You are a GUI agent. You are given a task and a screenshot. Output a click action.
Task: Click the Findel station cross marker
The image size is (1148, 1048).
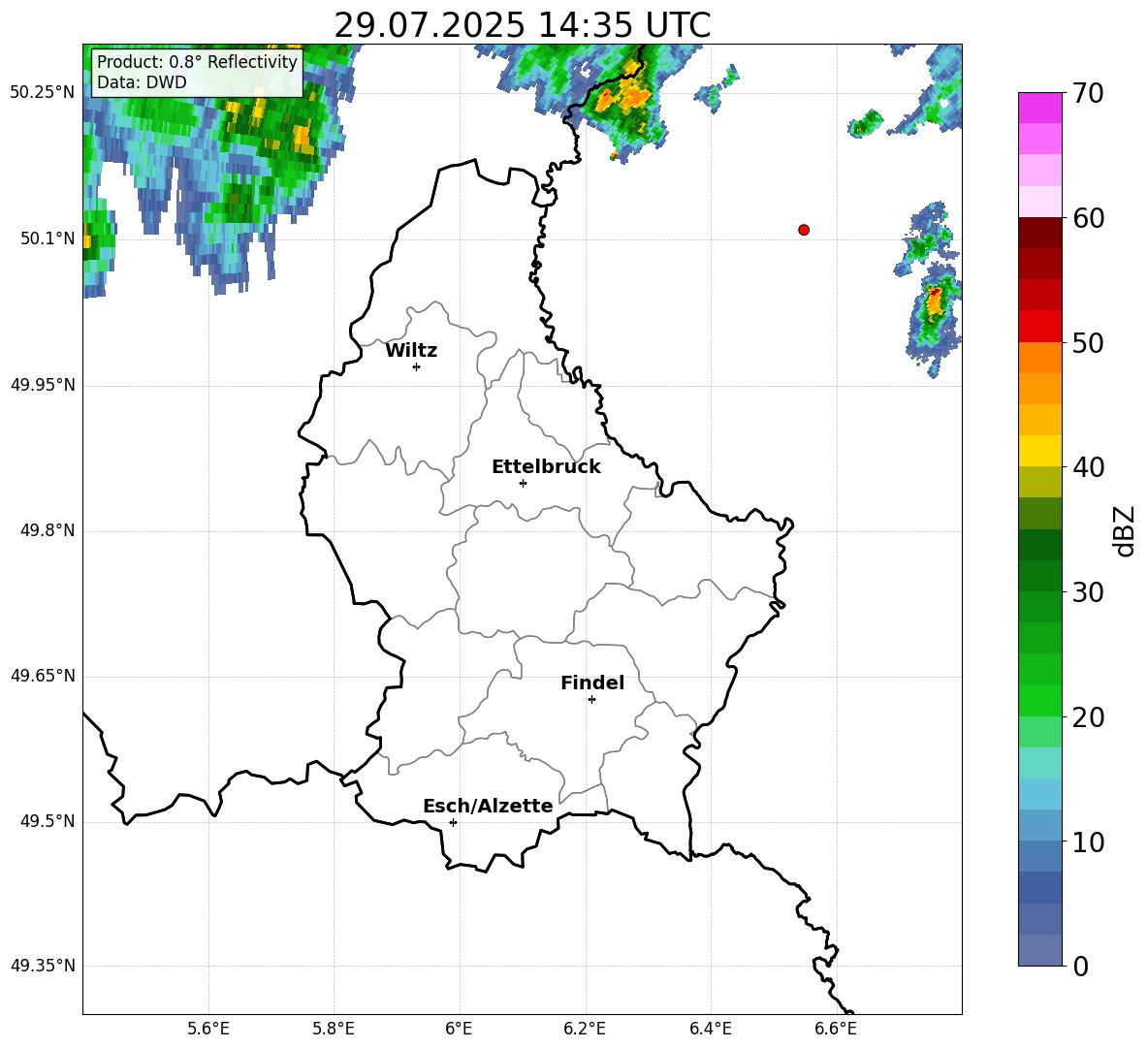tap(591, 700)
